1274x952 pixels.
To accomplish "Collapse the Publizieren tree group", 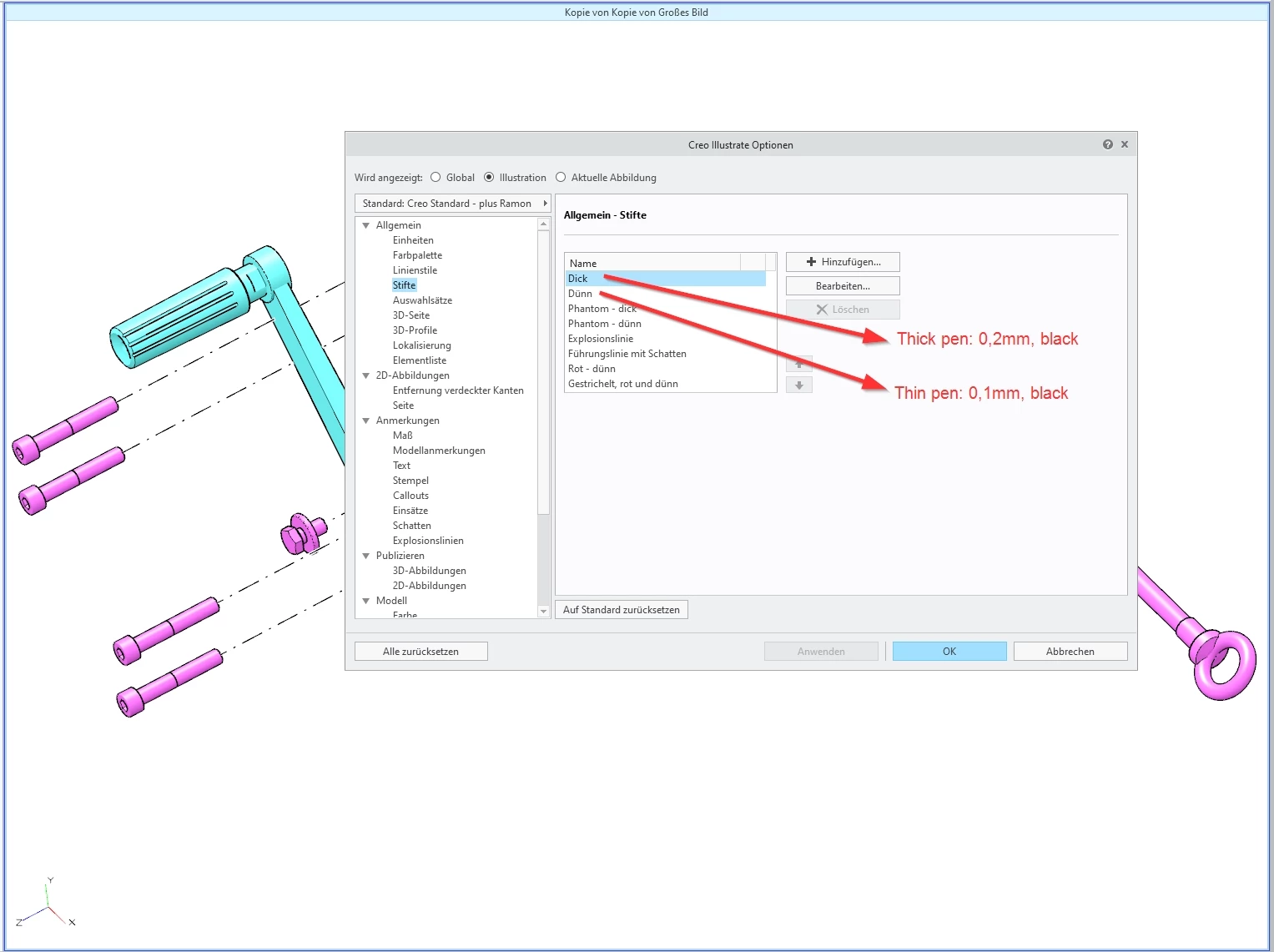I will click(x=365, y=556).
